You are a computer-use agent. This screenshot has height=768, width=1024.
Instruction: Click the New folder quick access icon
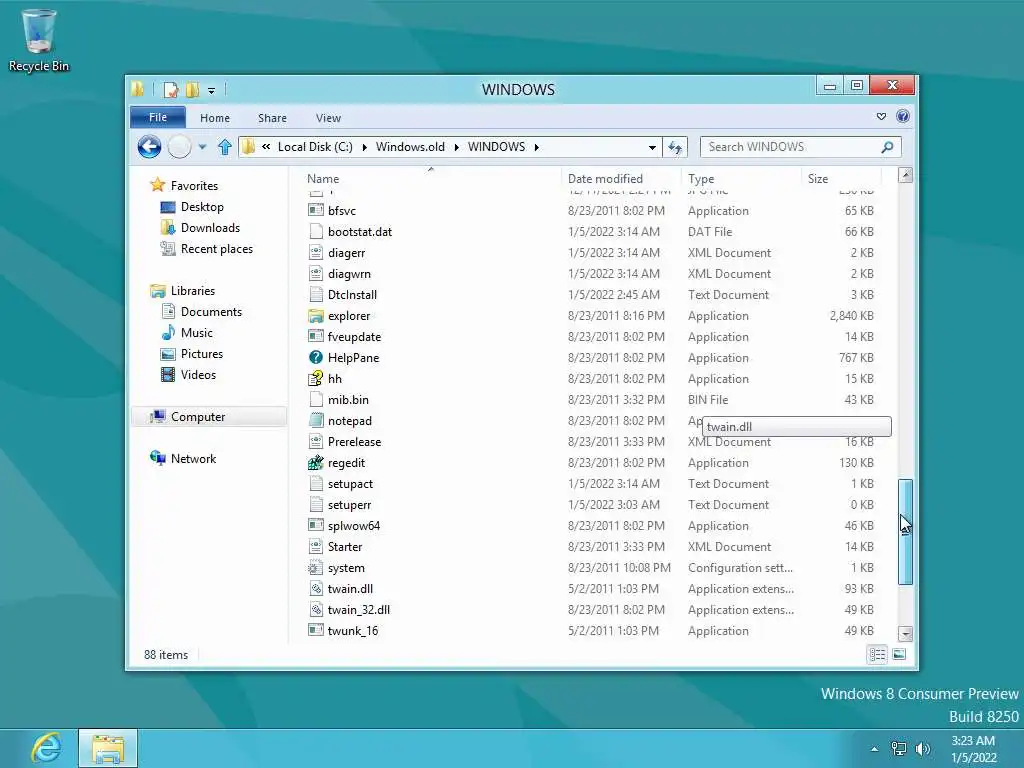coord(192,89)
